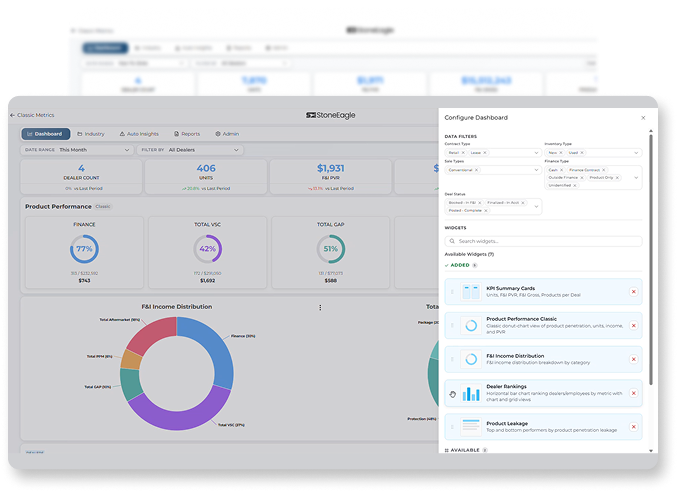Switch to the Dashboard tab

coord(45,134)
